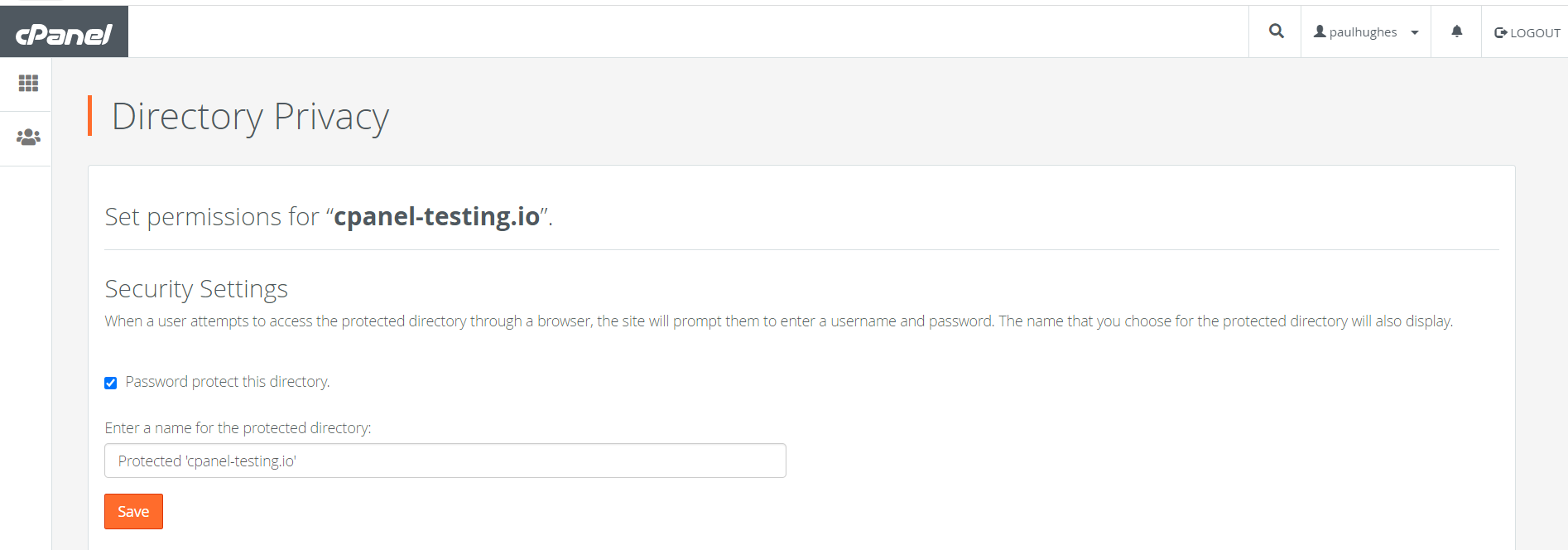
Task: Expand the caret next to paulhughes
Action: pyautogui.click(x=1415, y=33)
